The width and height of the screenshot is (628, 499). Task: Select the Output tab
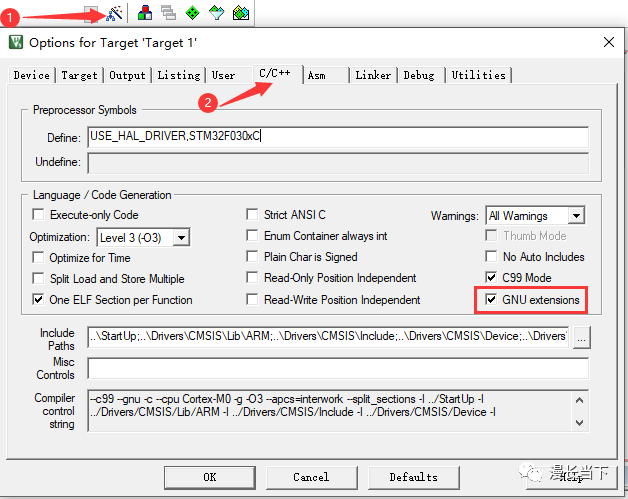tap(127, 75)
